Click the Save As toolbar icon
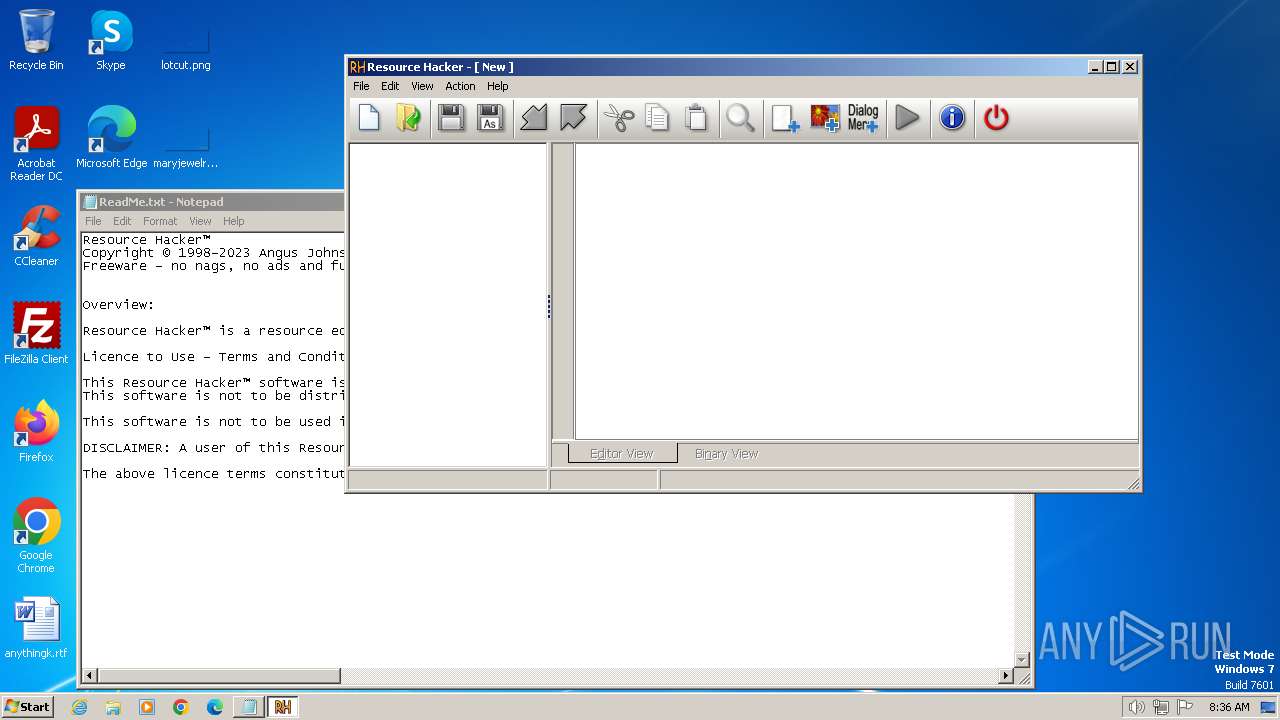Viewport: 1280px width, 720px height. click(490, 118)
